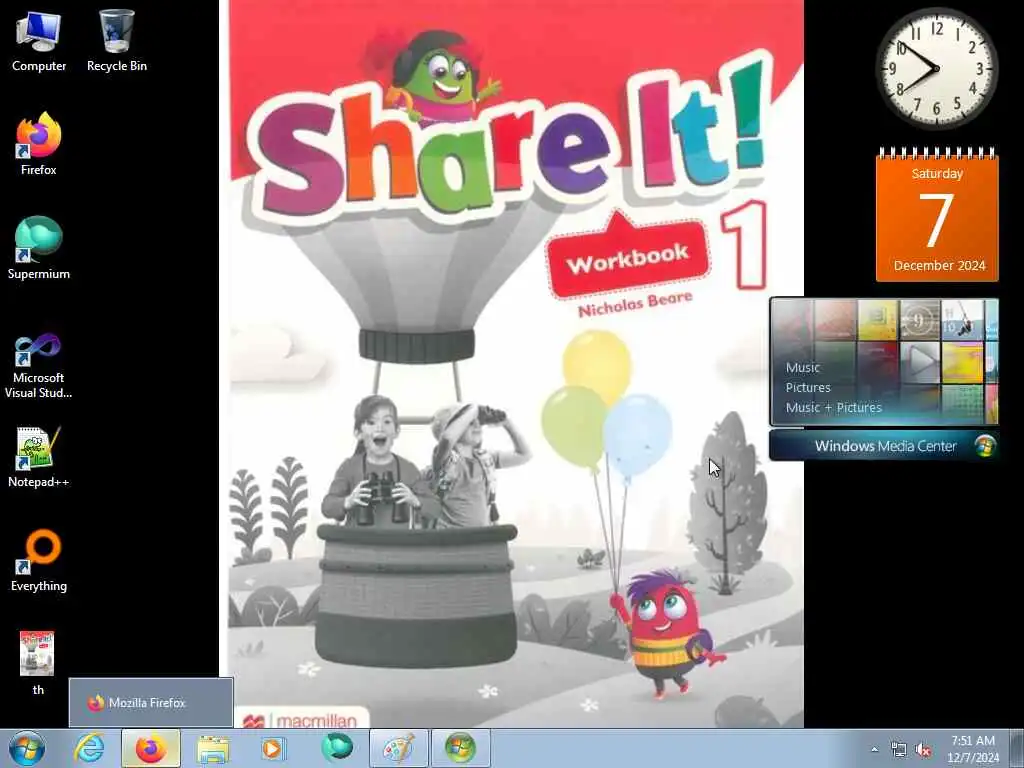Click the Paint taskbar button
The width and height of the screenshot is (1024, 768).
tap(398, 748)
